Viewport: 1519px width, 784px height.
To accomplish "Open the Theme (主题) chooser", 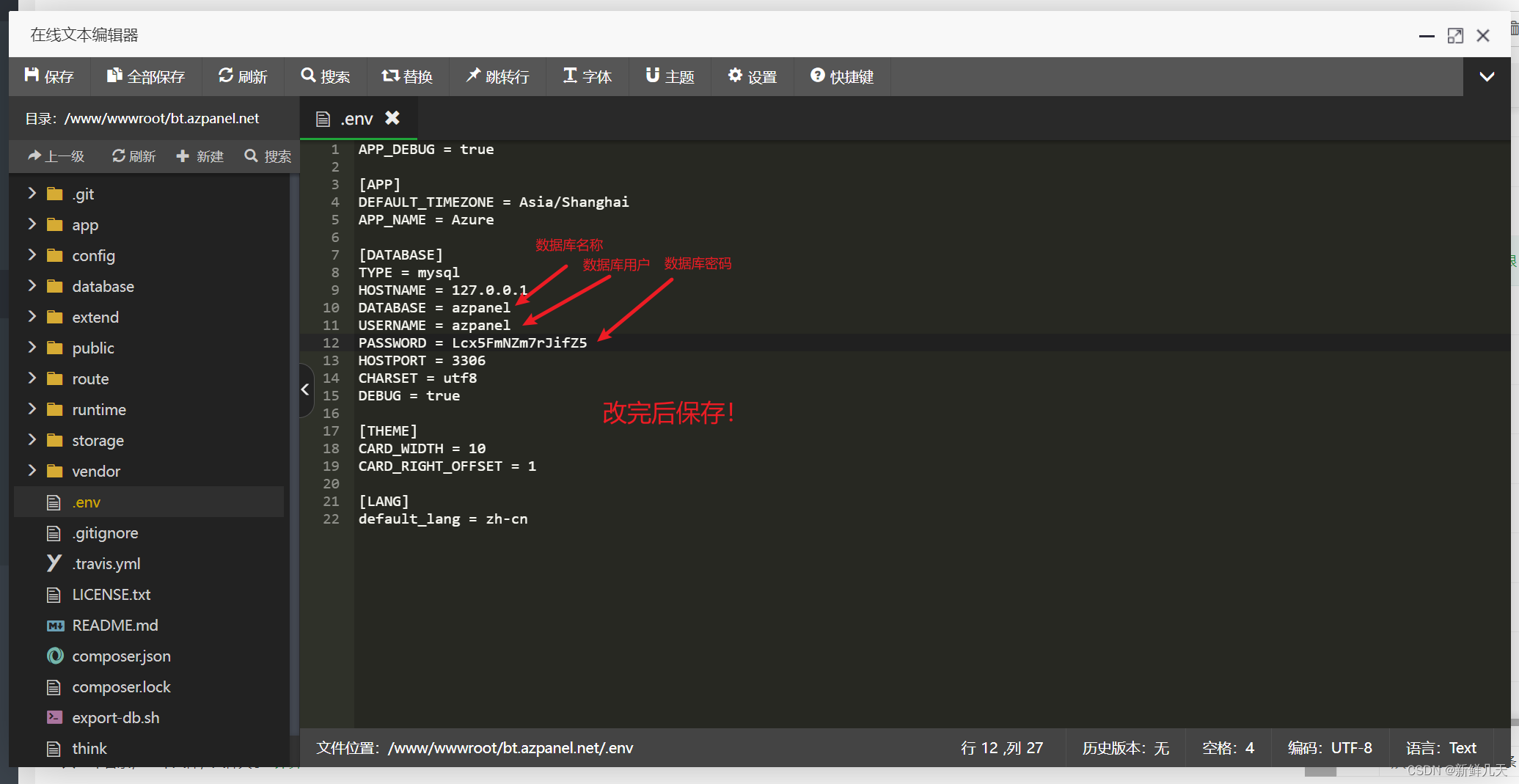I will (670, 76).
